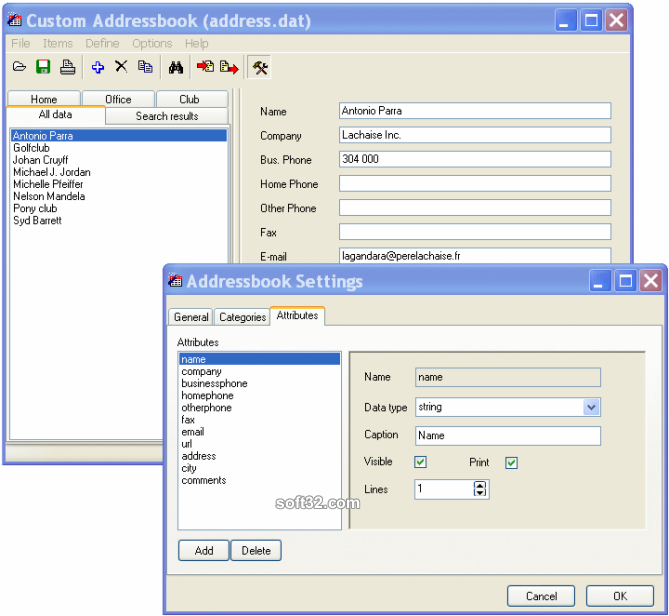Open the Data type dropdown
This screenshot has height=616, width=669.
[591, 407]
